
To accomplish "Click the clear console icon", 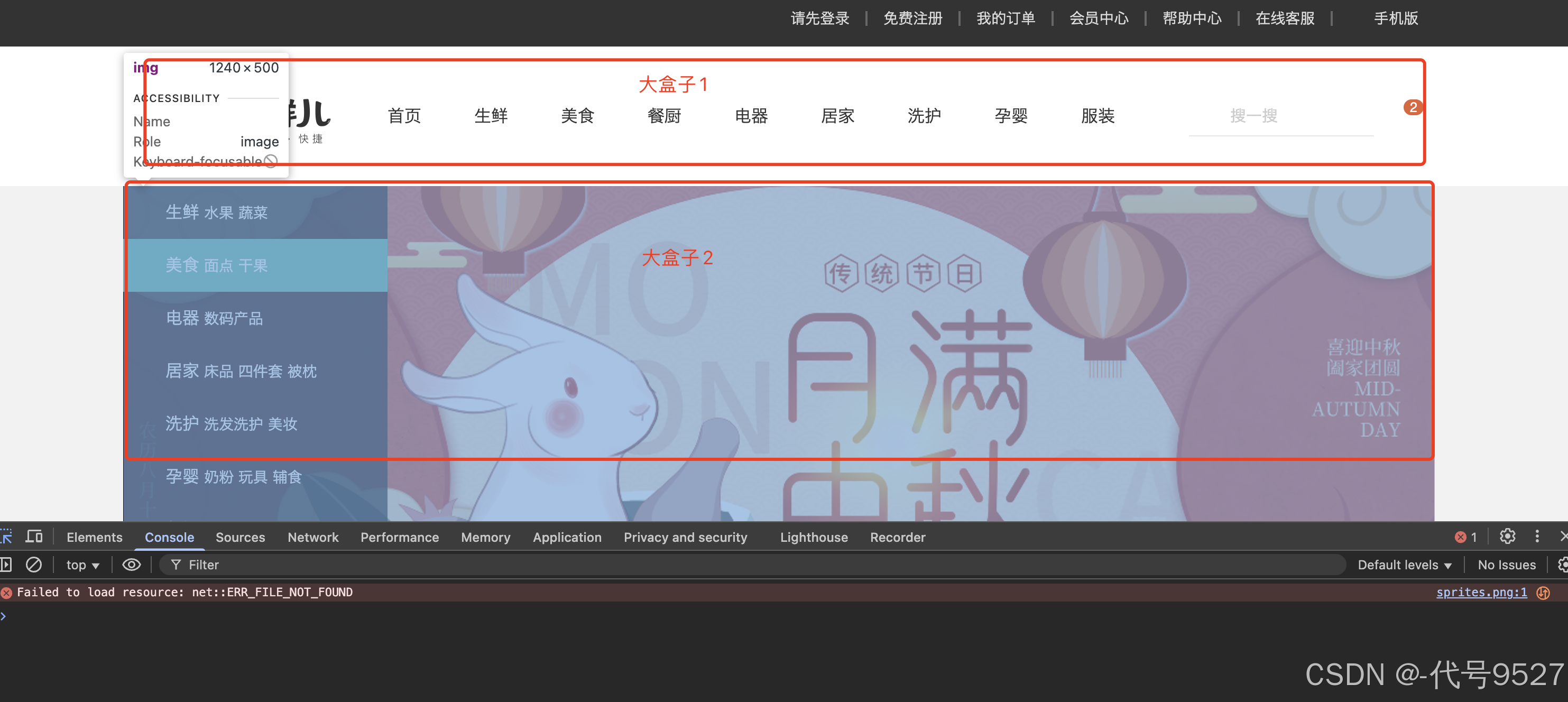I will [34, 565].
